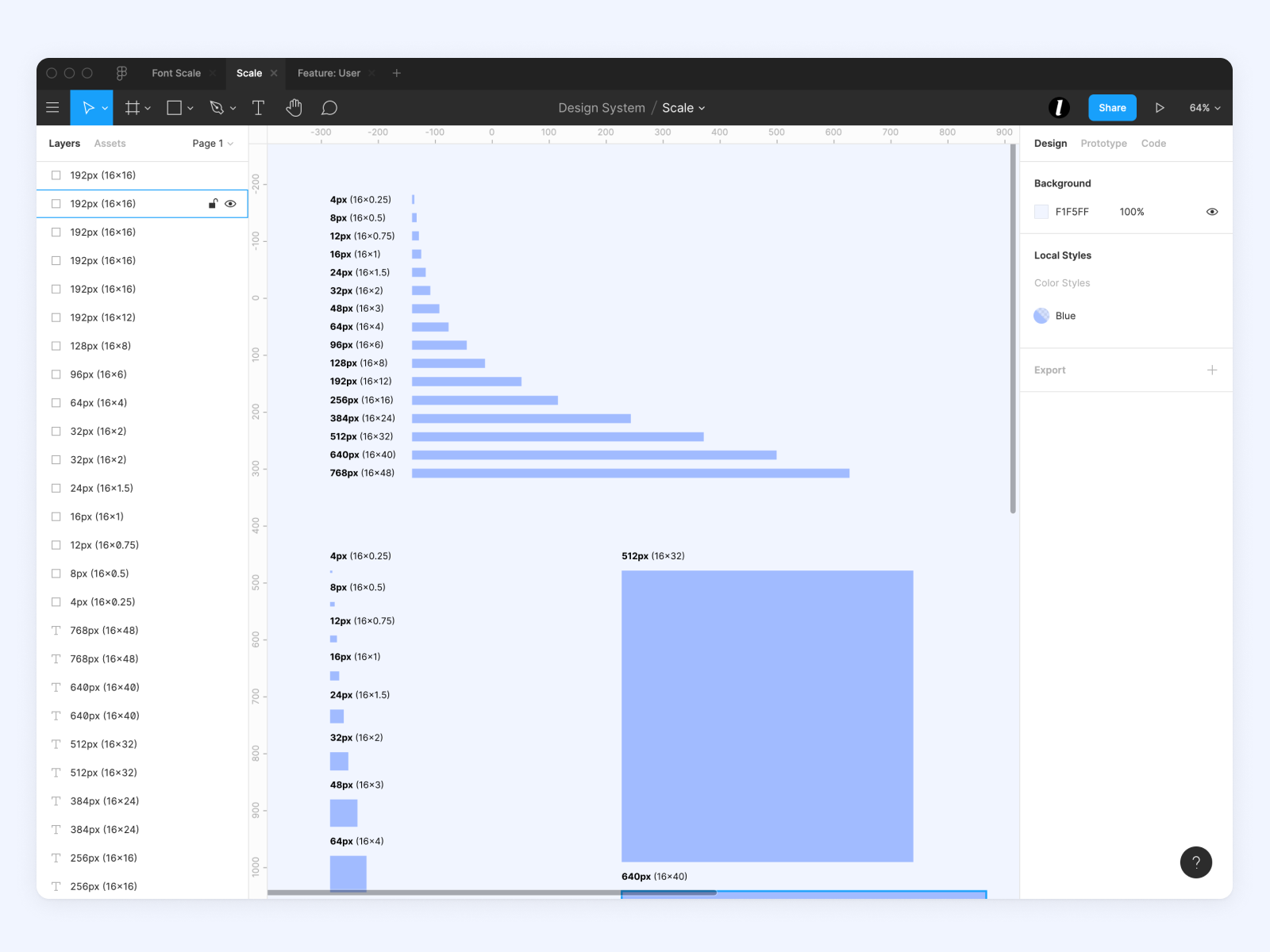Switch to the Font Scale tab
This screenshot has width=1270, height=952.
point(176,73)
